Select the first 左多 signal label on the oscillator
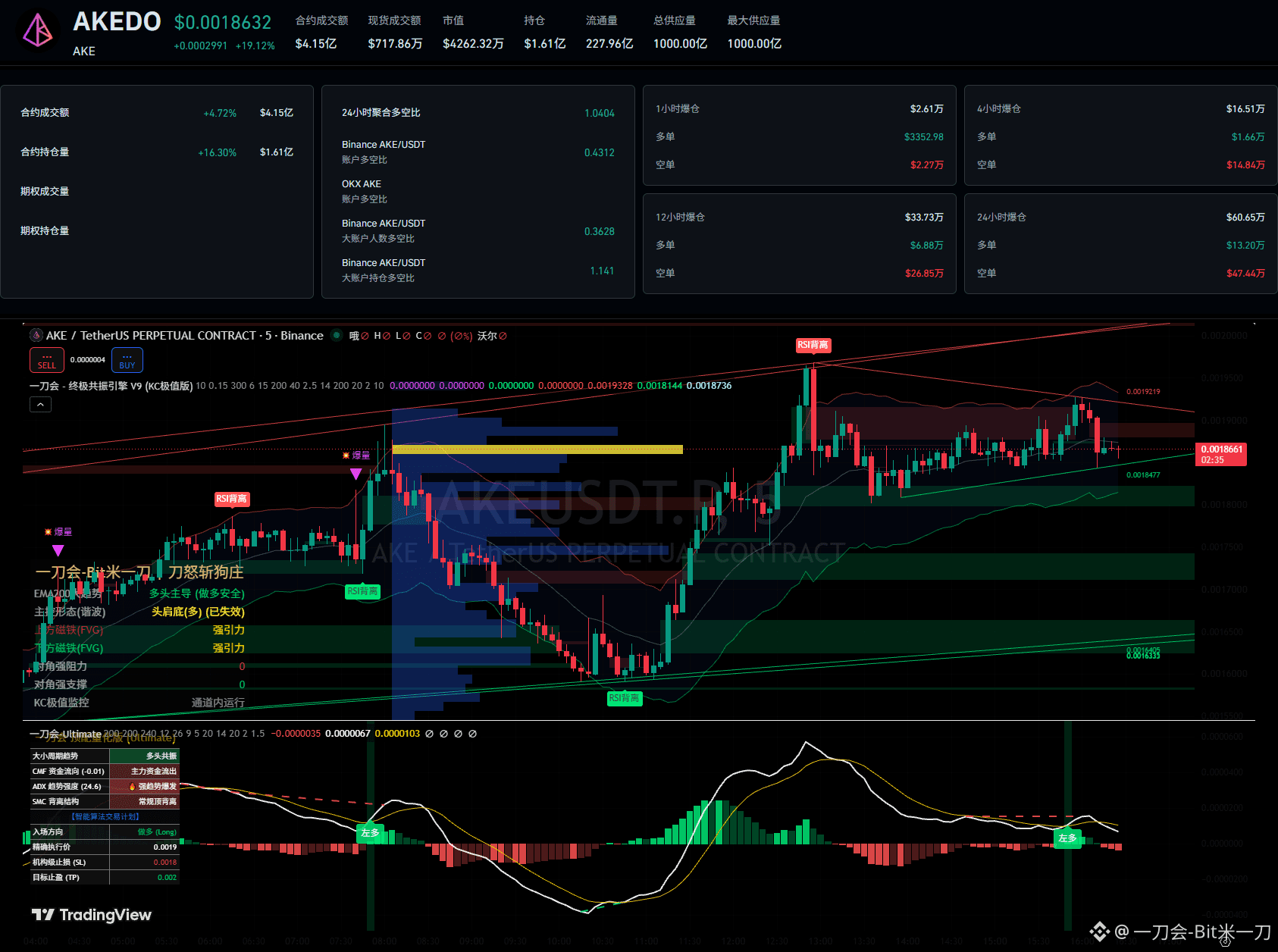1278x952 pixels. tap(370, 832)
